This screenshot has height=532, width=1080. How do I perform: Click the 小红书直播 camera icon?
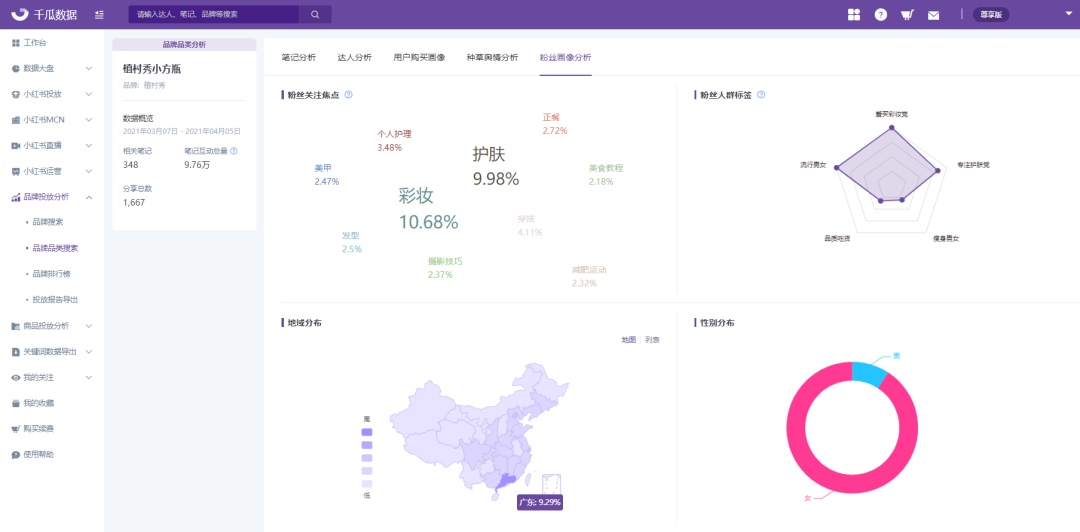point(15,145)
